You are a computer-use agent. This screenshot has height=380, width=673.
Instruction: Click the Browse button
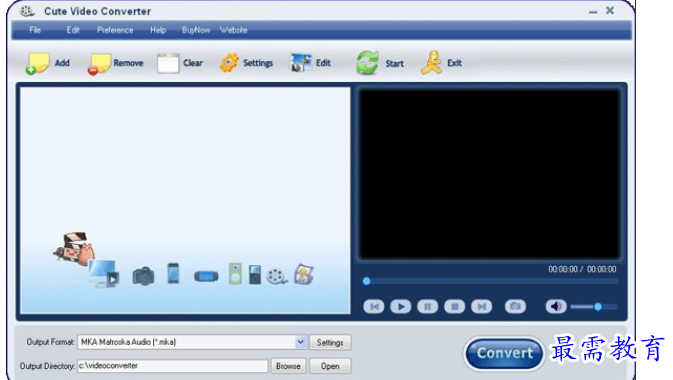(x=288, y=366)
